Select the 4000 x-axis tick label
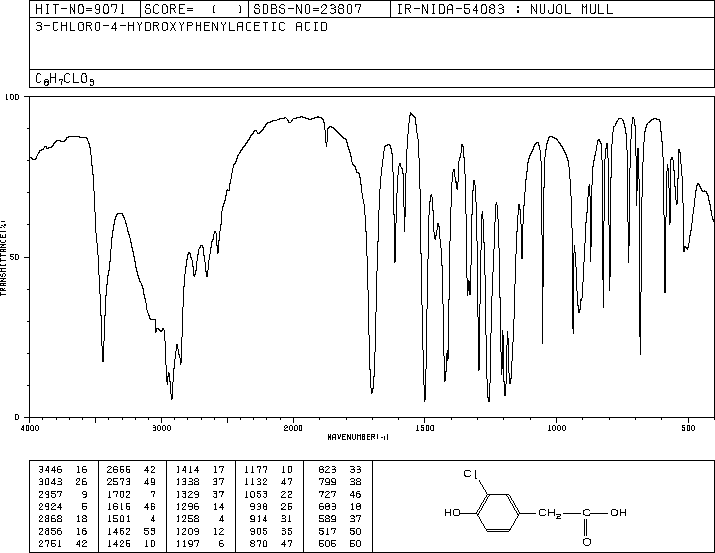This screenshot has width=715, height=553. pyautogui.click(x=30, y=428)
